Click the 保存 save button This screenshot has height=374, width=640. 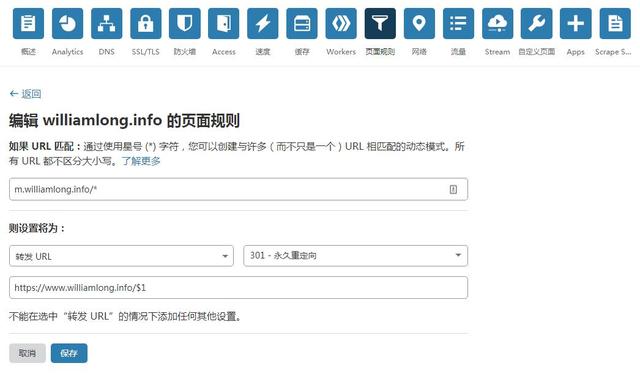69,353
